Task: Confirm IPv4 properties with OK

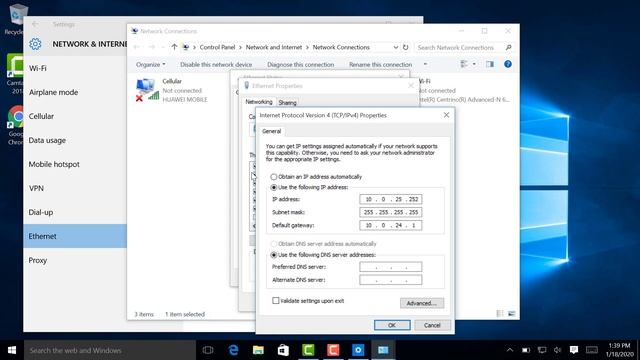Action: 392,325
